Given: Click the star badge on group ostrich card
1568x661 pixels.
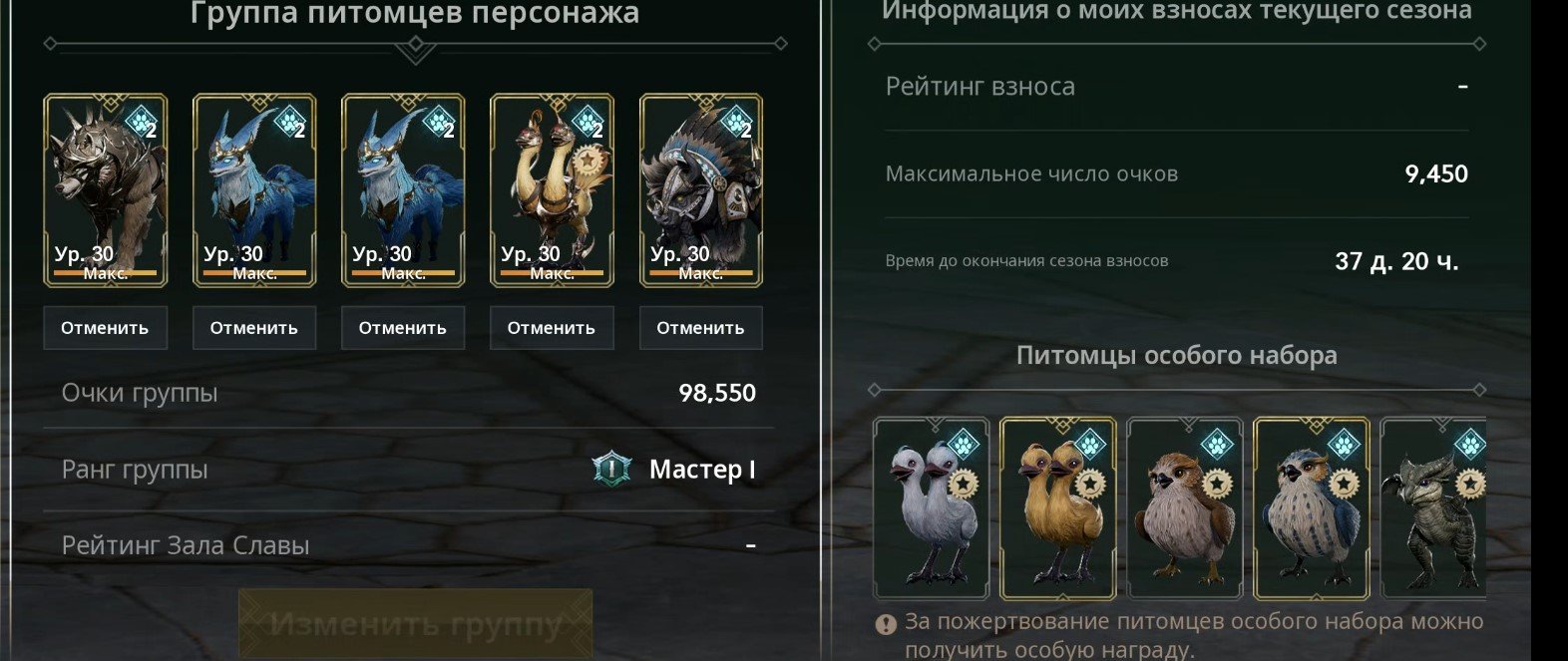Looking at the screenshot, I should tap(590, 160).
